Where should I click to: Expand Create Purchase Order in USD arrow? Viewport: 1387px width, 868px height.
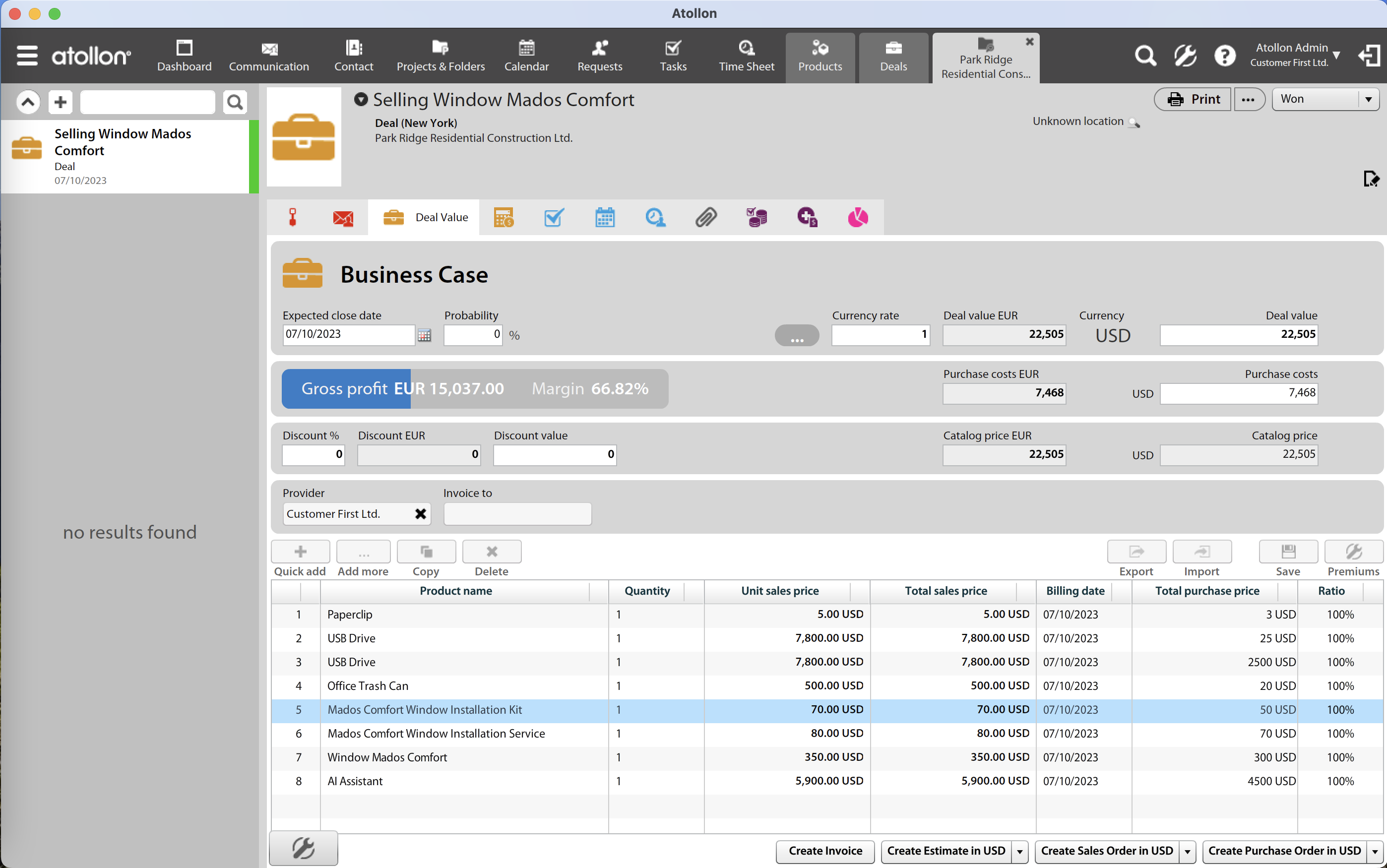pos(1375,851)
